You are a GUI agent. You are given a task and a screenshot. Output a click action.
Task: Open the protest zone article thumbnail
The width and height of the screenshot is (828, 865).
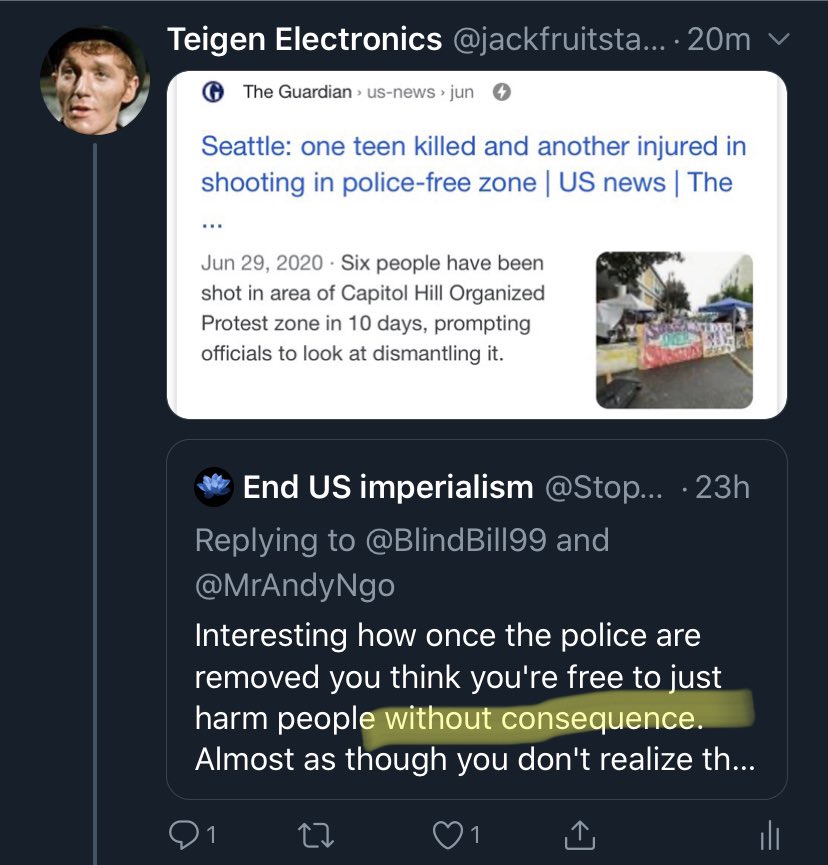pos(674,330)
